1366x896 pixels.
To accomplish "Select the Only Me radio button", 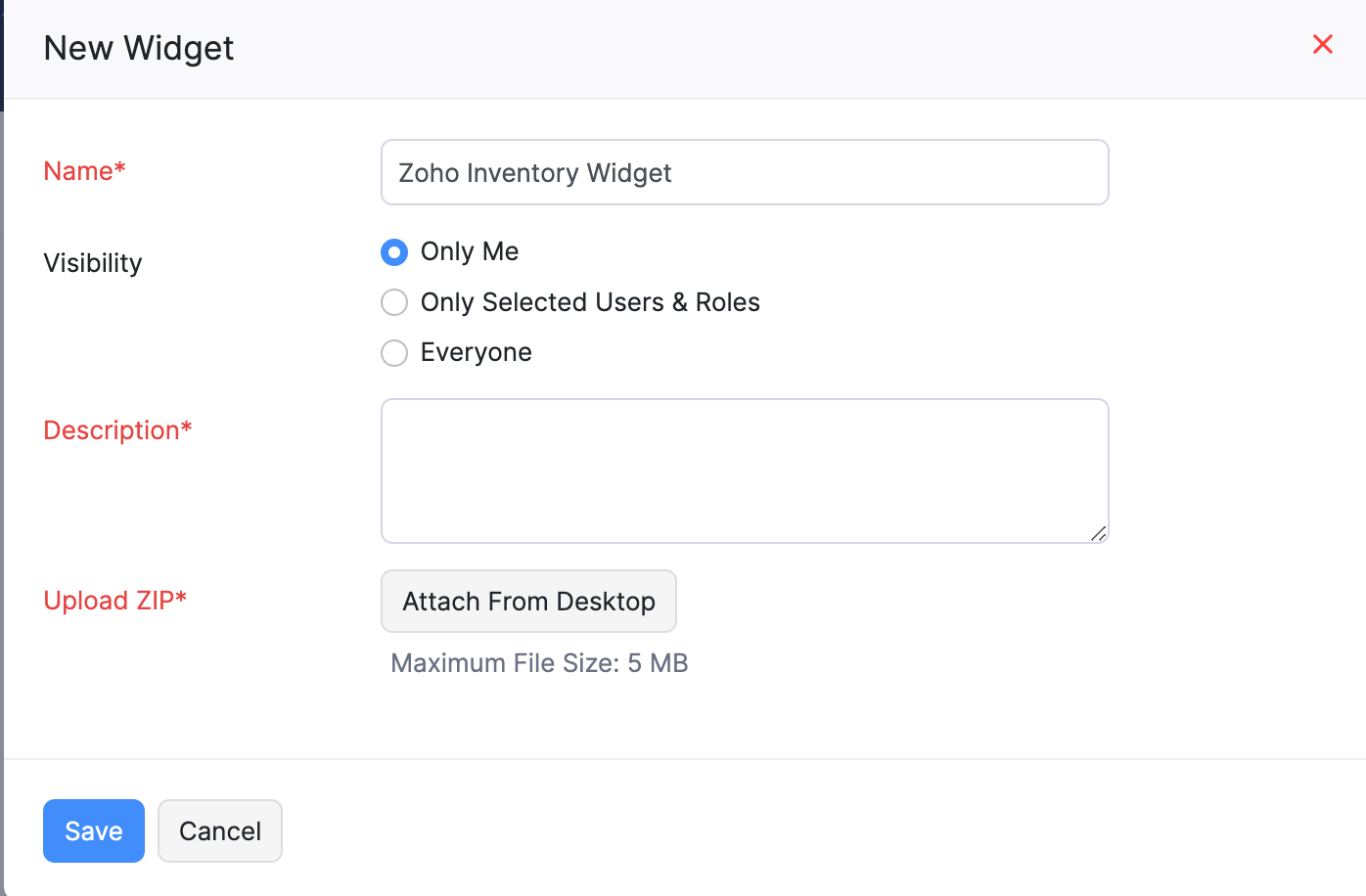I will click(x=394, y=252).
